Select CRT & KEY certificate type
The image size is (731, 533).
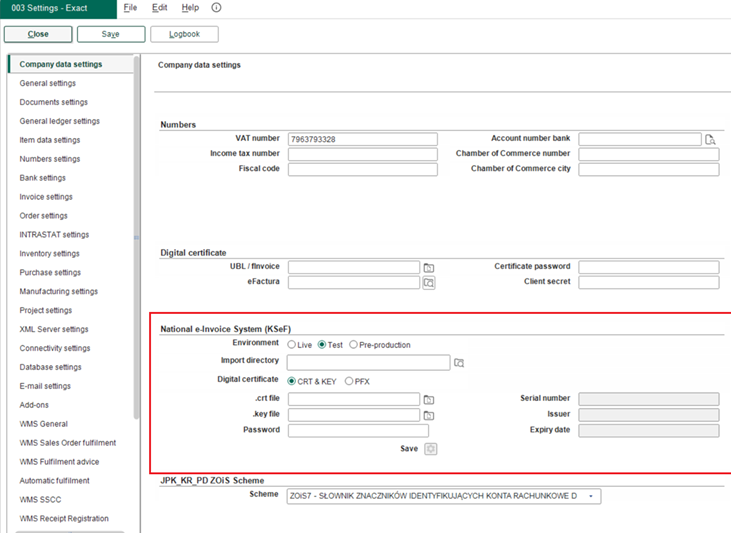click(292, 381)
